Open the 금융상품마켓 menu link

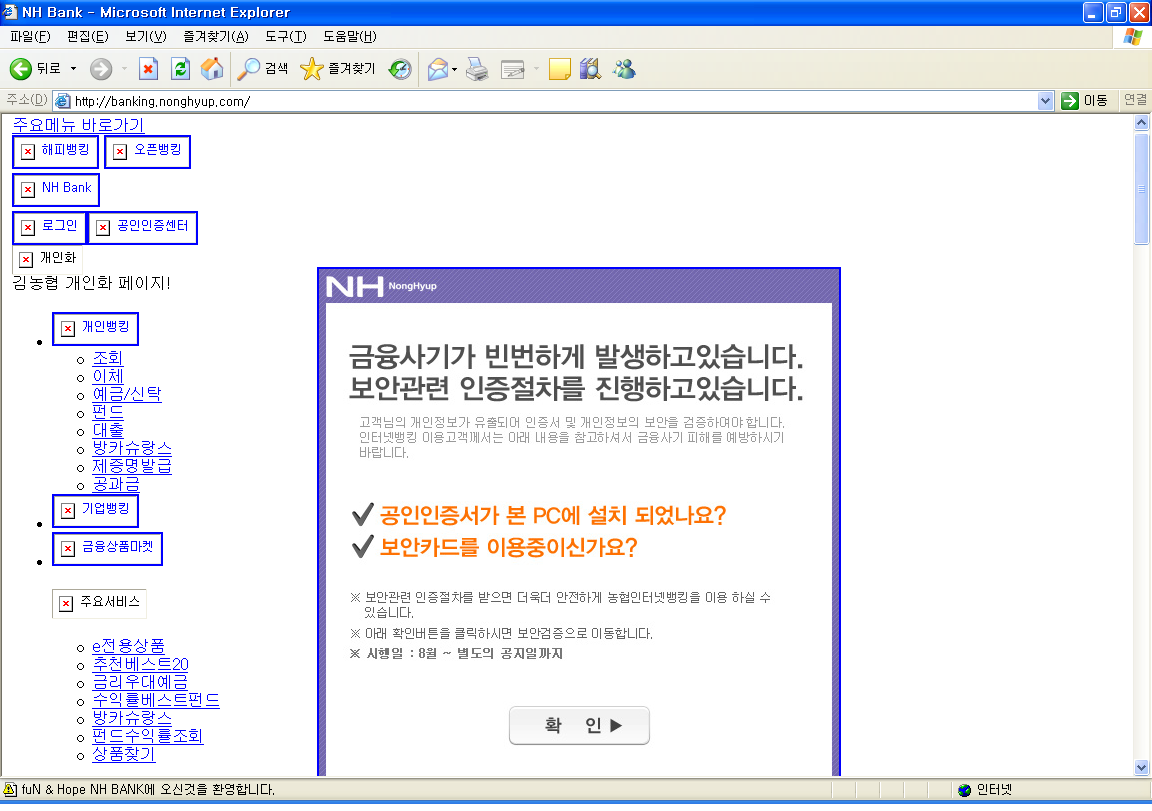click(x=107, y=549)
